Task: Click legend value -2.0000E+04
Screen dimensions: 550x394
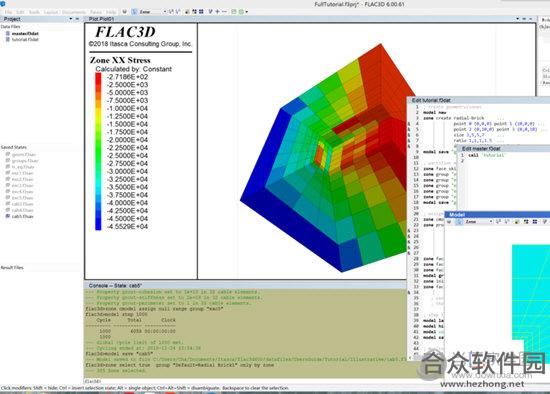Action: [x=127, y=140]
